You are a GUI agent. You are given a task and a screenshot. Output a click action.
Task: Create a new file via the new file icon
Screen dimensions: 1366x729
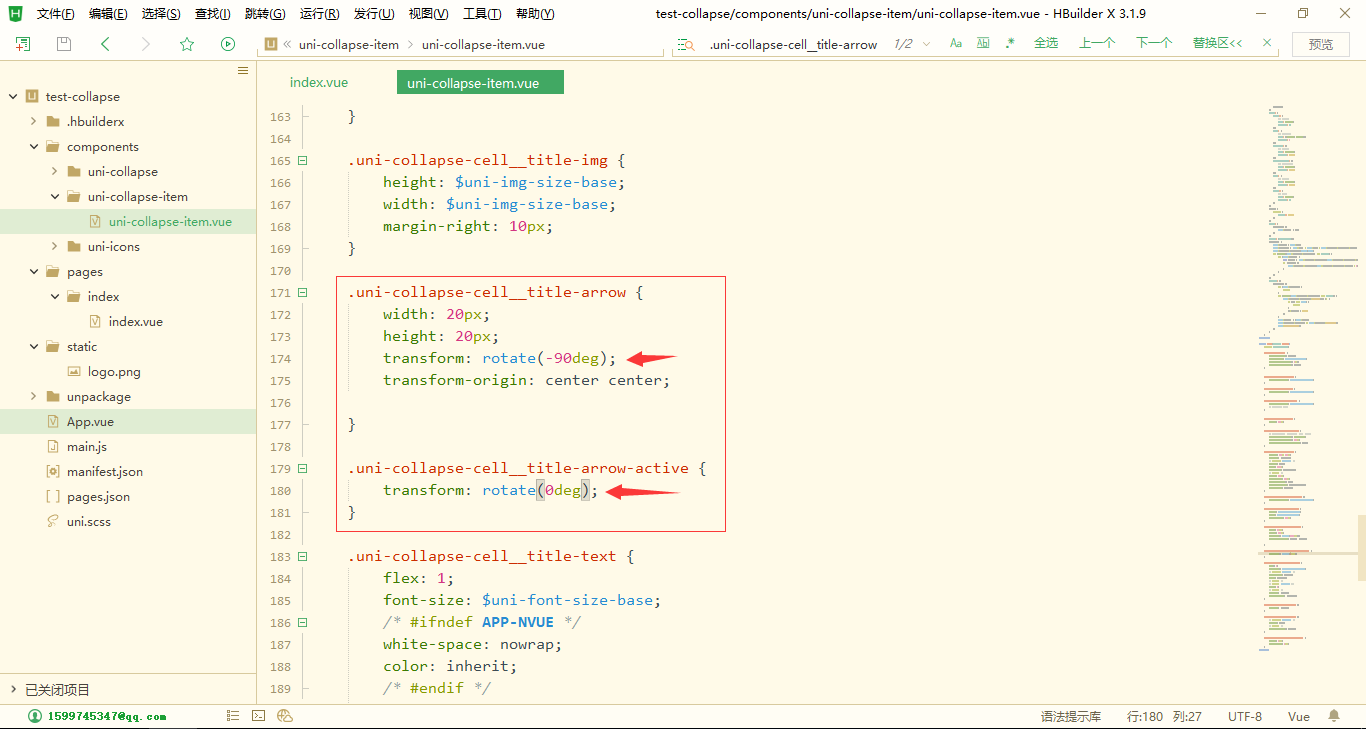click(20, 45)
